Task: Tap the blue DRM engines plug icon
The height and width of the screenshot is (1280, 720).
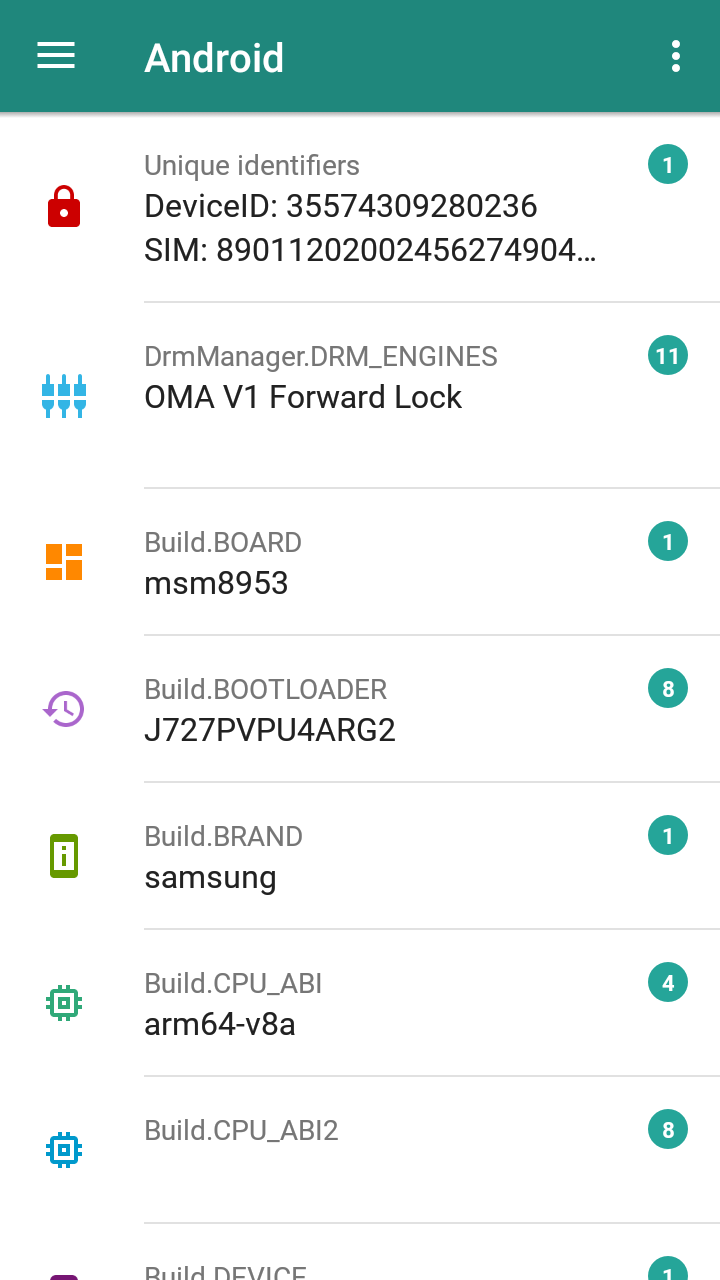Action: pos(64,396)
